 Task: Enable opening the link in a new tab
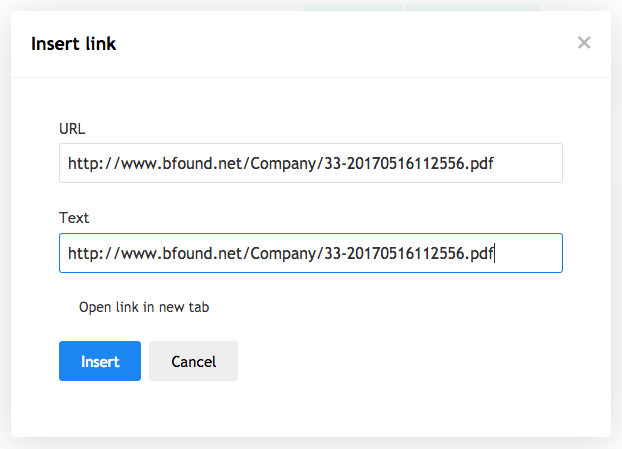pyautogui.click(x=144, y=307)
